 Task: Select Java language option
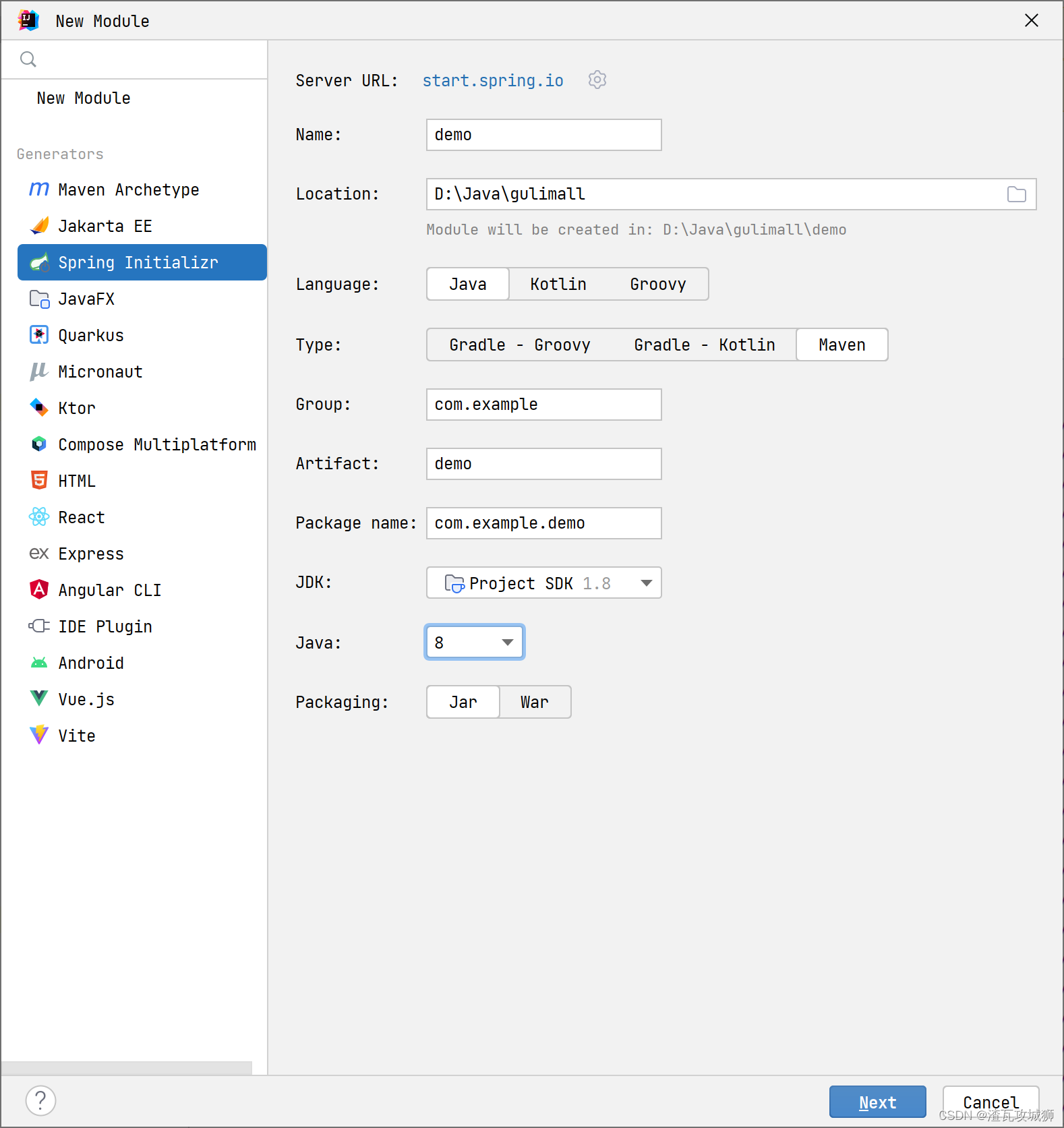pos(468,284)
